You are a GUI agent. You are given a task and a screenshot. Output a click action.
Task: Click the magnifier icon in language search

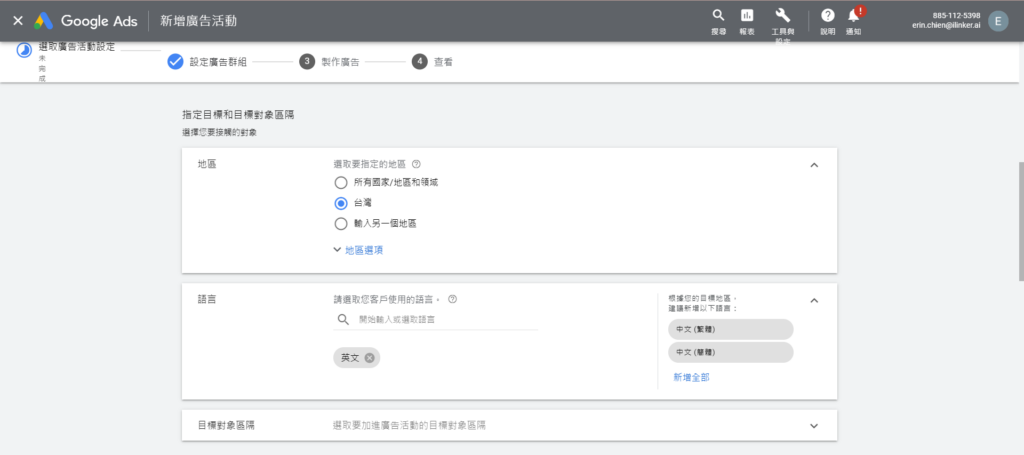pyautogui.click(x=343, y=319)
